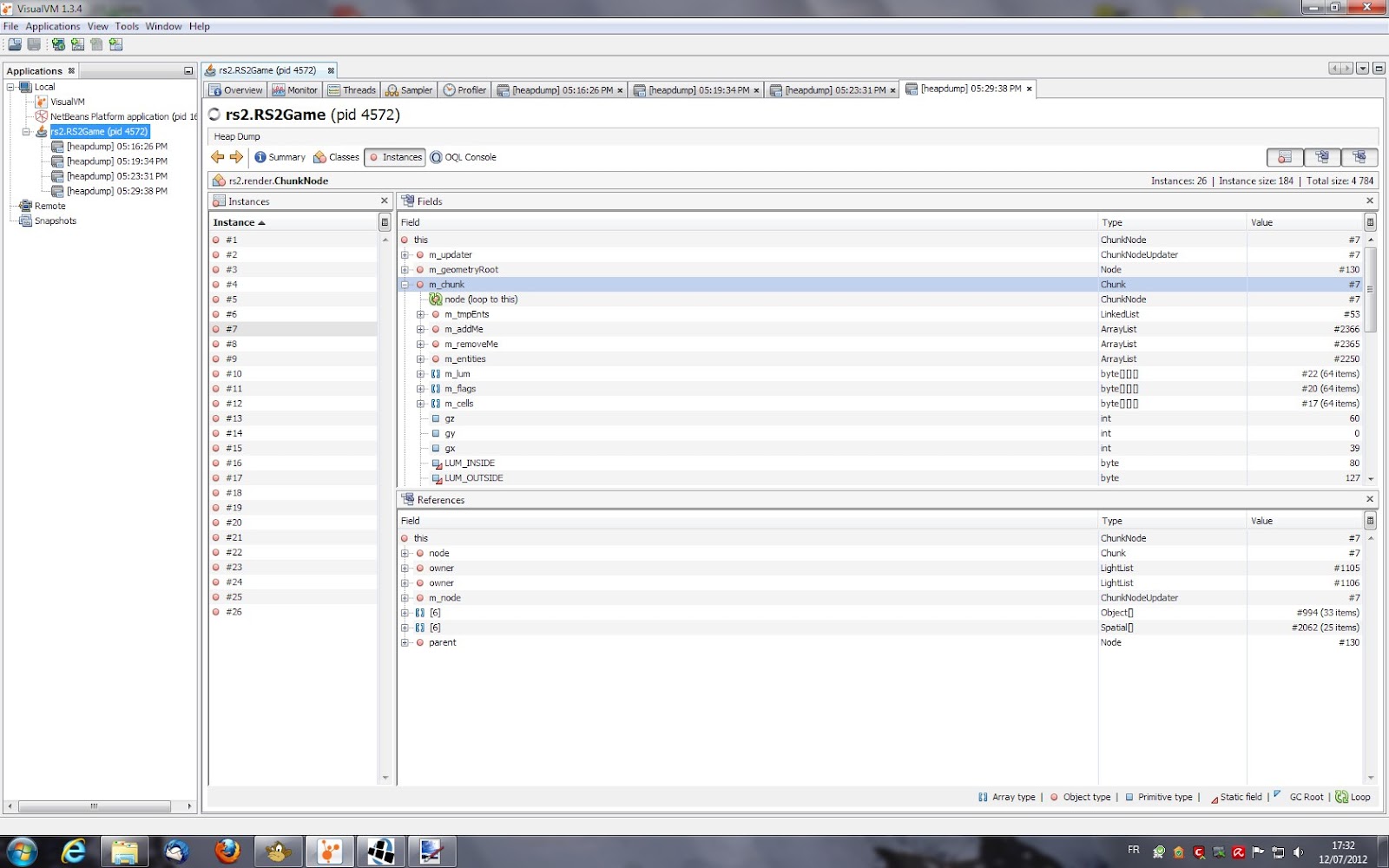
Task: Expand the m_tmpEnts field
Action: click(x=420, y=314)
